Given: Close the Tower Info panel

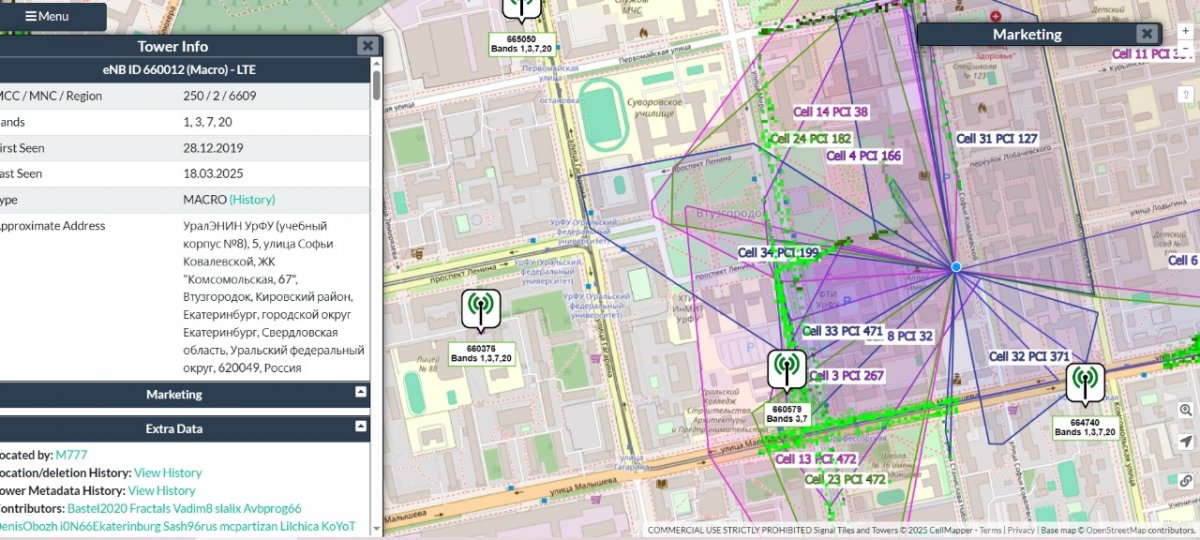Looking at the screenshot, I should 368,45.
